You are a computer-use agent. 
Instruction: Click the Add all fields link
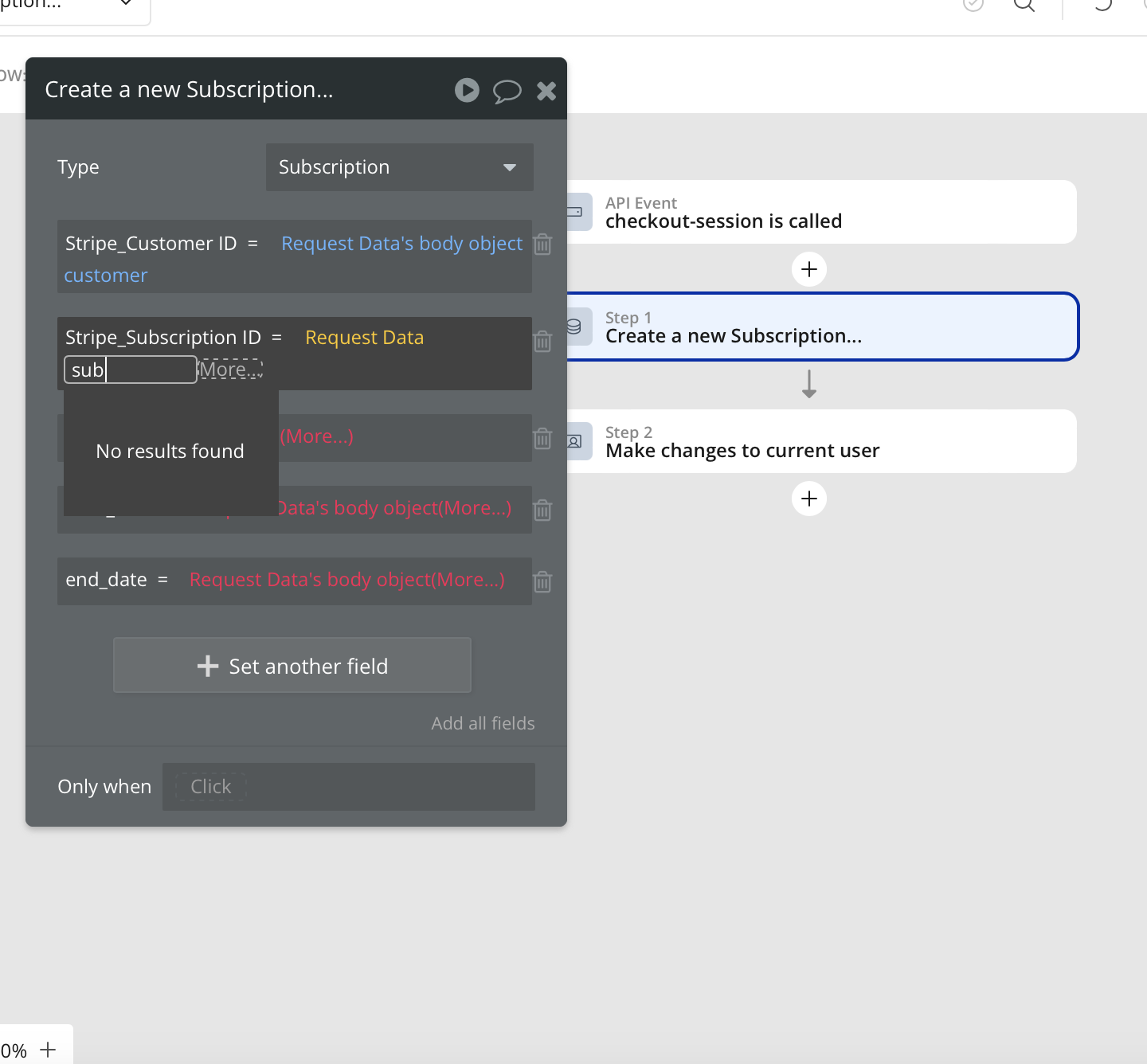click(483, 723)
